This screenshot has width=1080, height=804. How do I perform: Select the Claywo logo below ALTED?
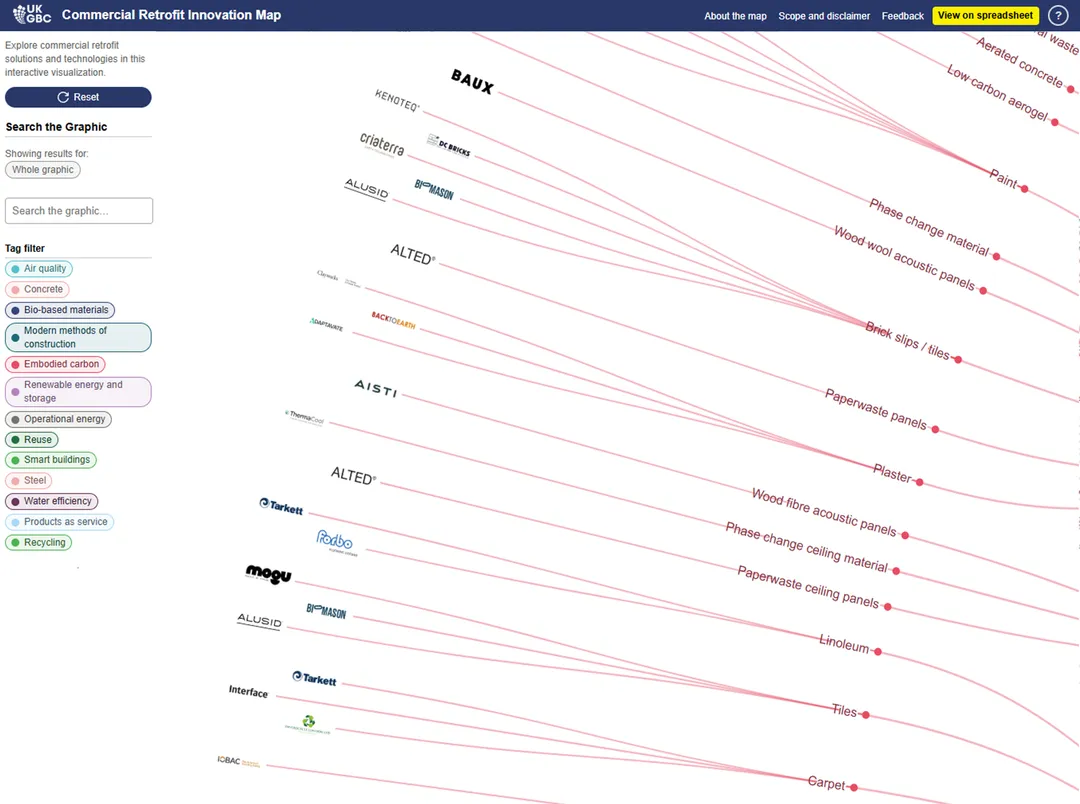click(338, 279)
